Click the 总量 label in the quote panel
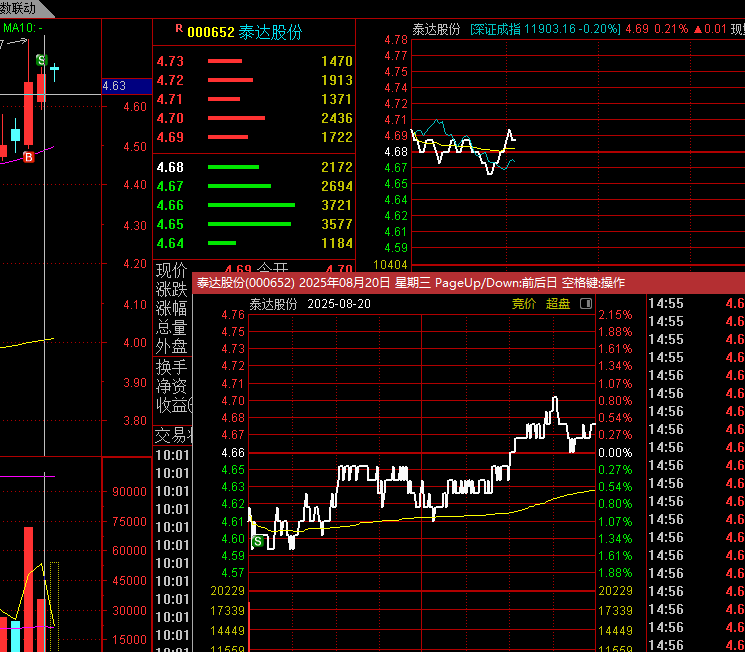Image resolution: width=745 pixels, height=652 pixels. point(172,327)
